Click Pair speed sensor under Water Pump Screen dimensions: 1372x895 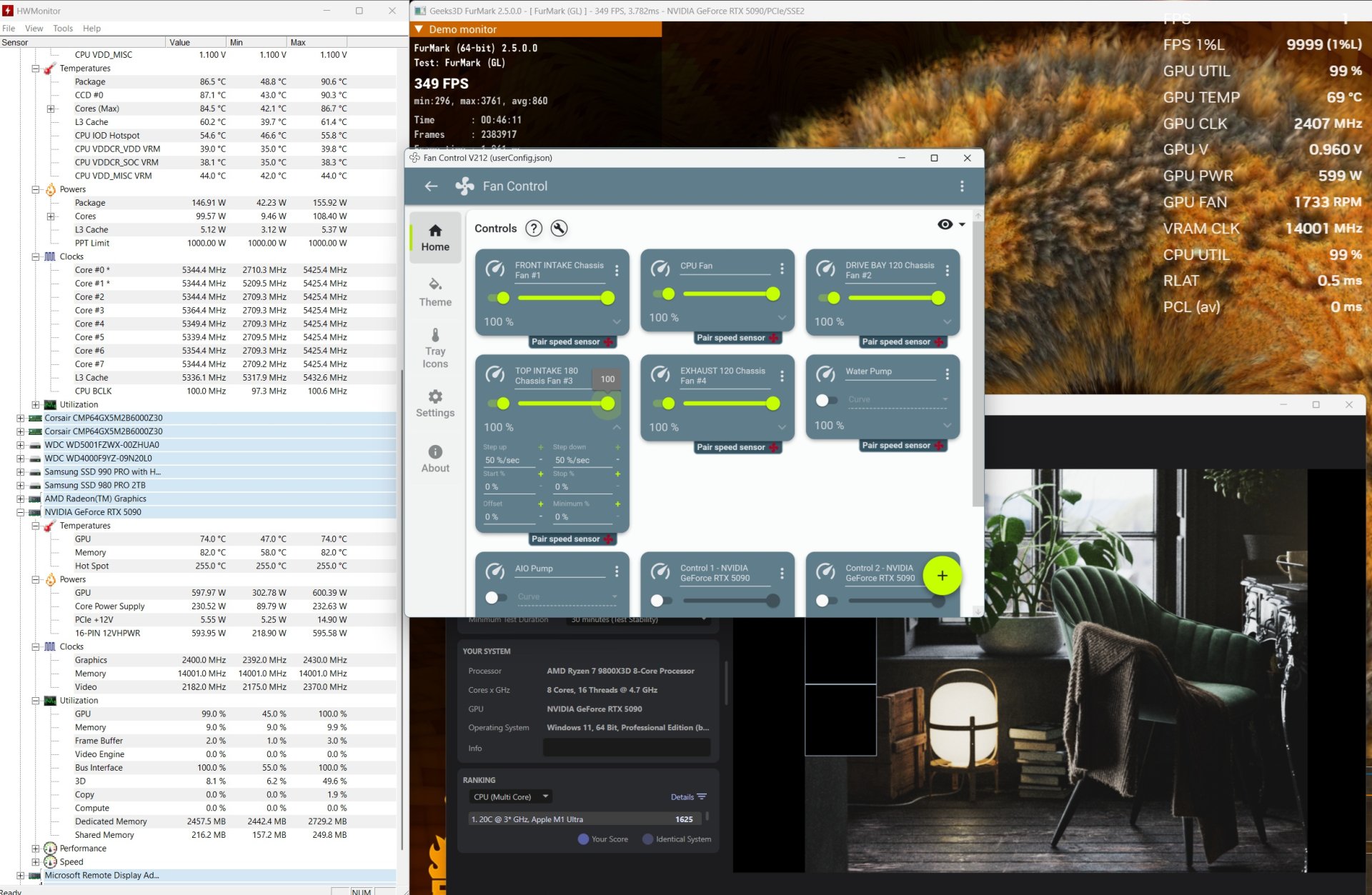(903, 445)
